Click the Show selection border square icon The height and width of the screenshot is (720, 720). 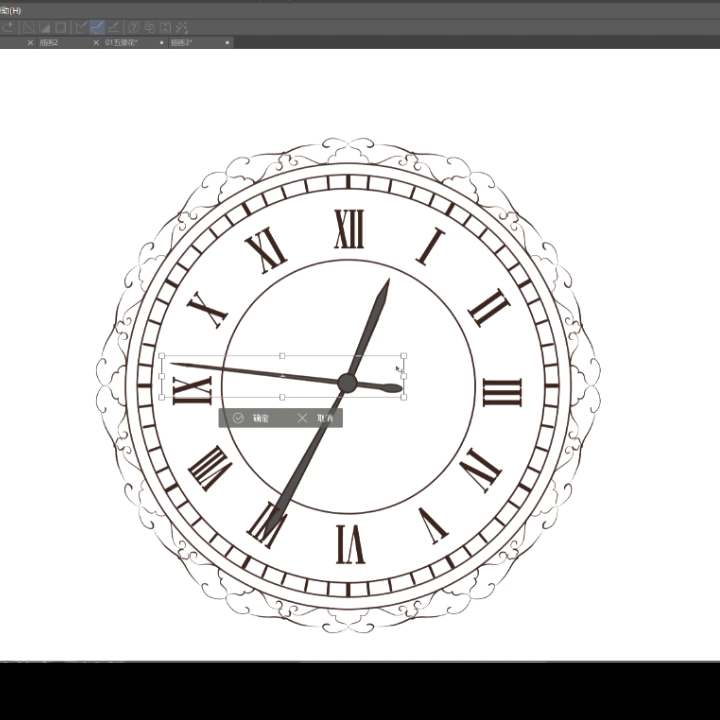click(61, 27)
